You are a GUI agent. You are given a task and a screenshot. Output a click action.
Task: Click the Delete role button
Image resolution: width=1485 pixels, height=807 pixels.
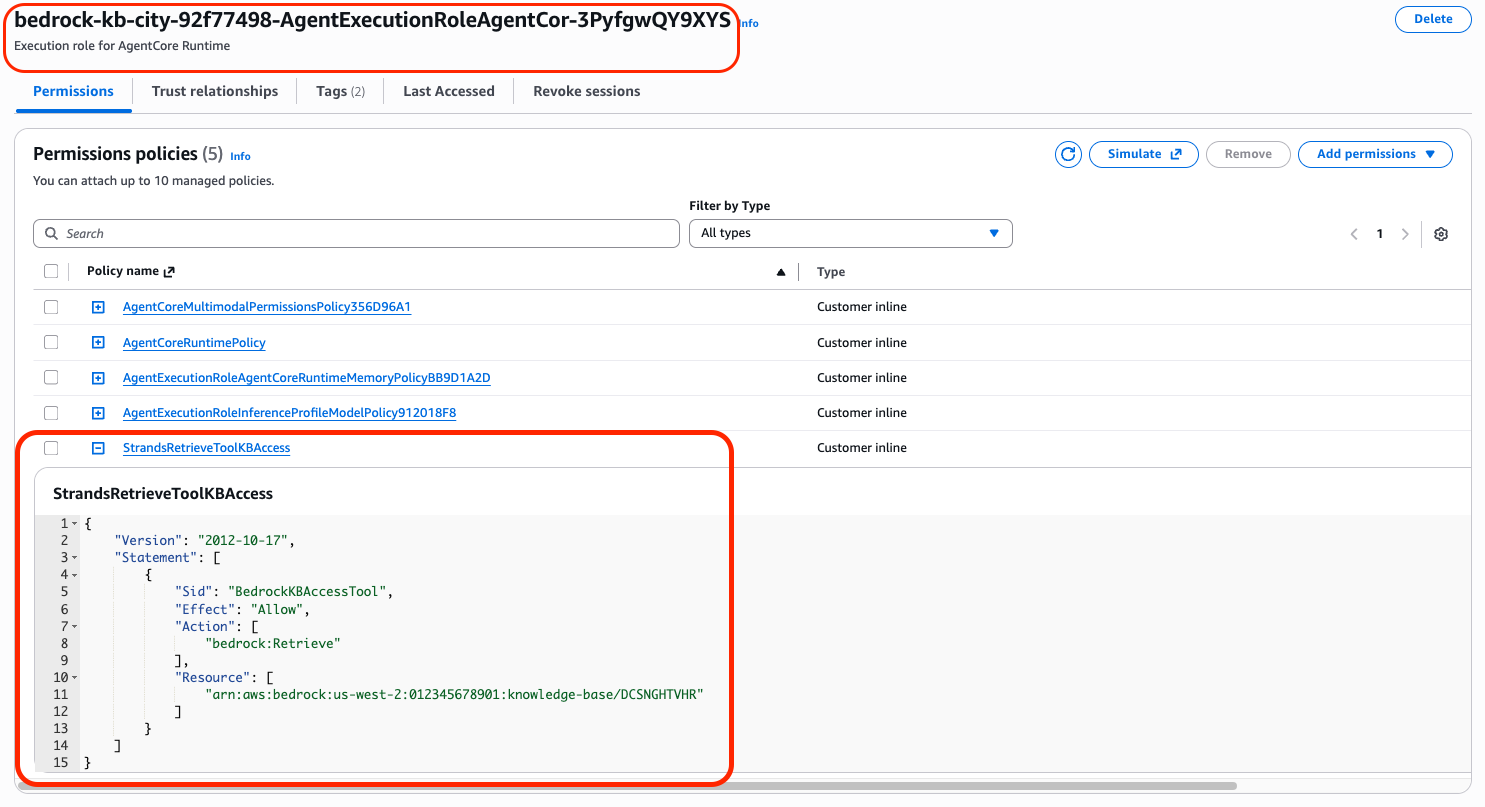click(1433, 19)
